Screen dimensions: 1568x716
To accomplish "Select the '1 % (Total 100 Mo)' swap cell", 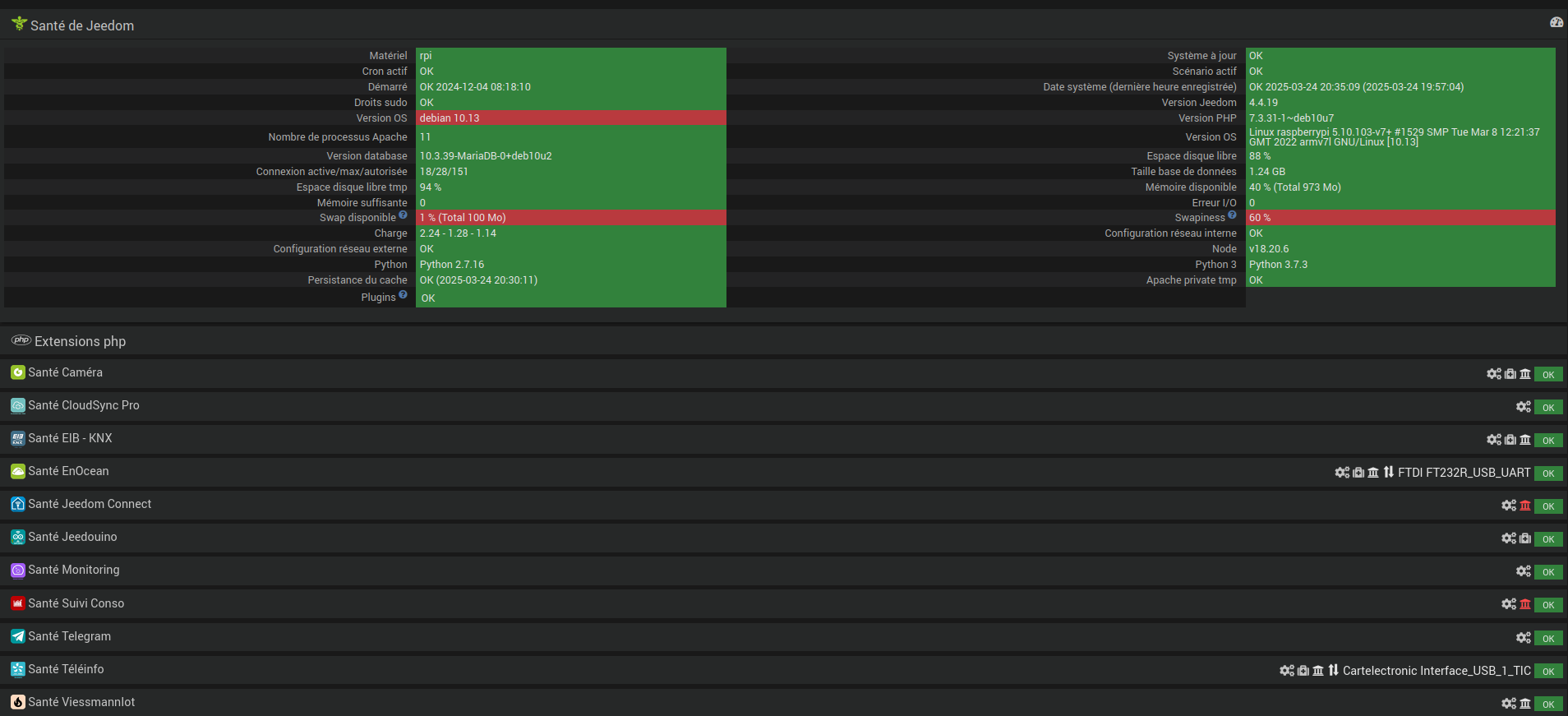I will tap(571, 217).
